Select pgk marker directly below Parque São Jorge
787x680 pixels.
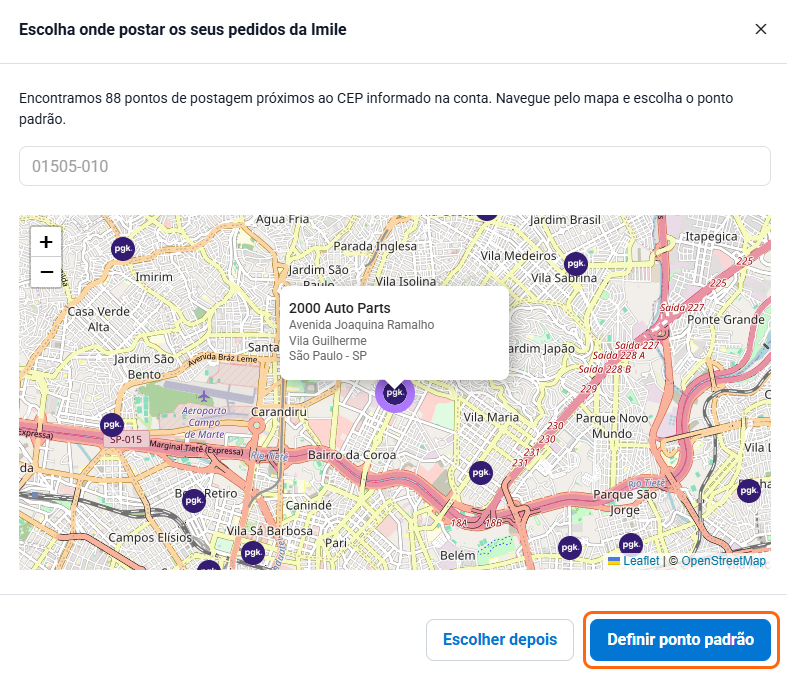coord(630,545)
